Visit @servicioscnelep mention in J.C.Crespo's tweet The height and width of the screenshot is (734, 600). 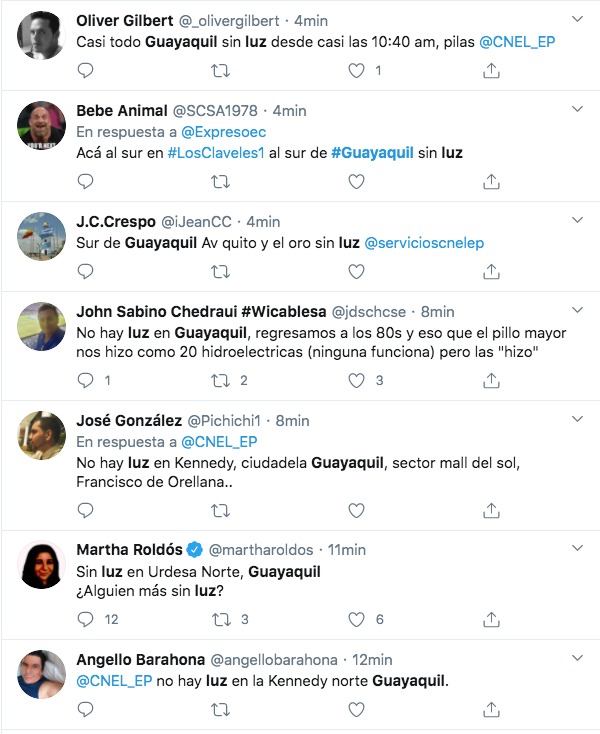click(x=424, y=242)
